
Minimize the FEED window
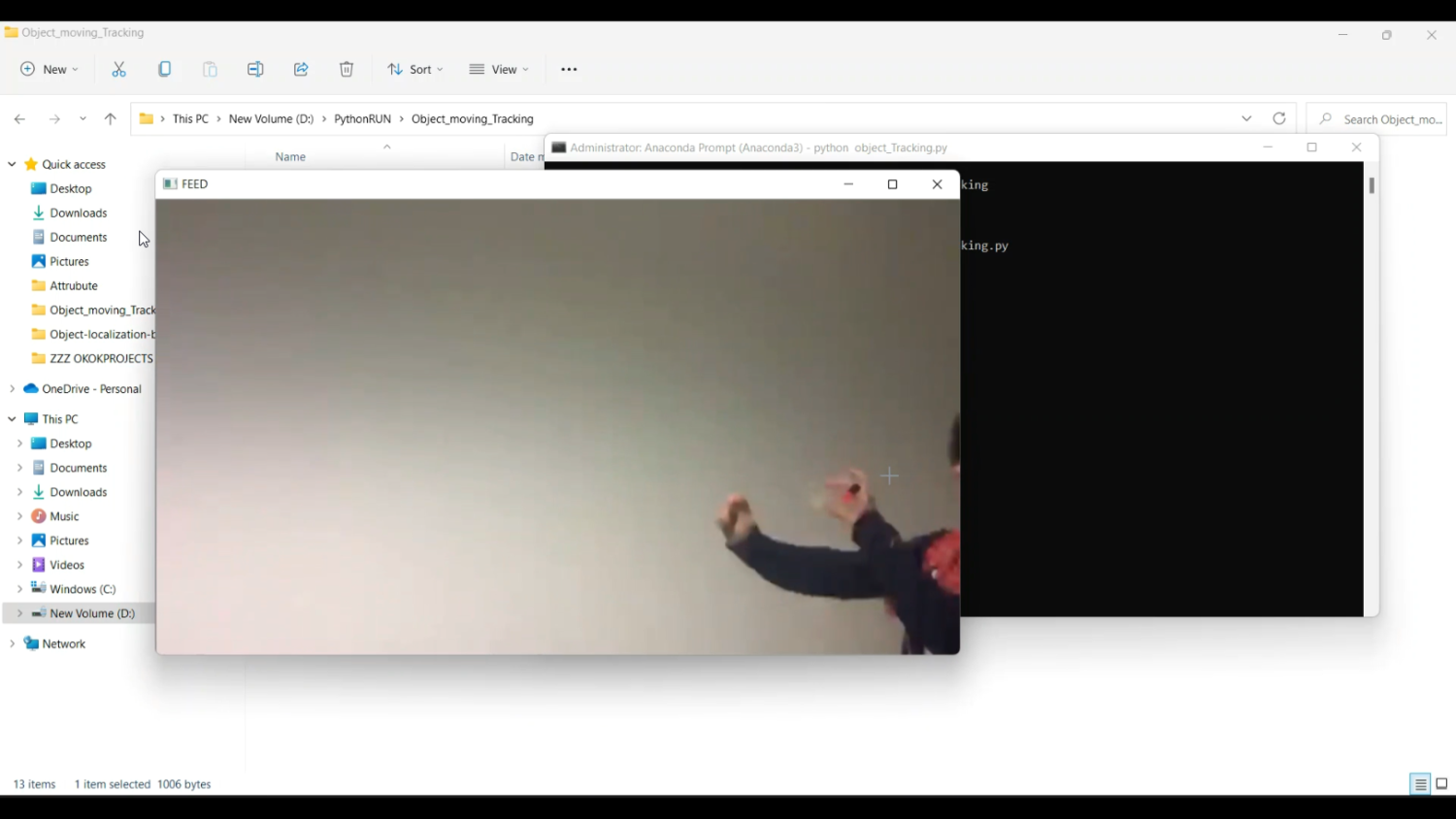pyautogui.click(x=848, y=184)
